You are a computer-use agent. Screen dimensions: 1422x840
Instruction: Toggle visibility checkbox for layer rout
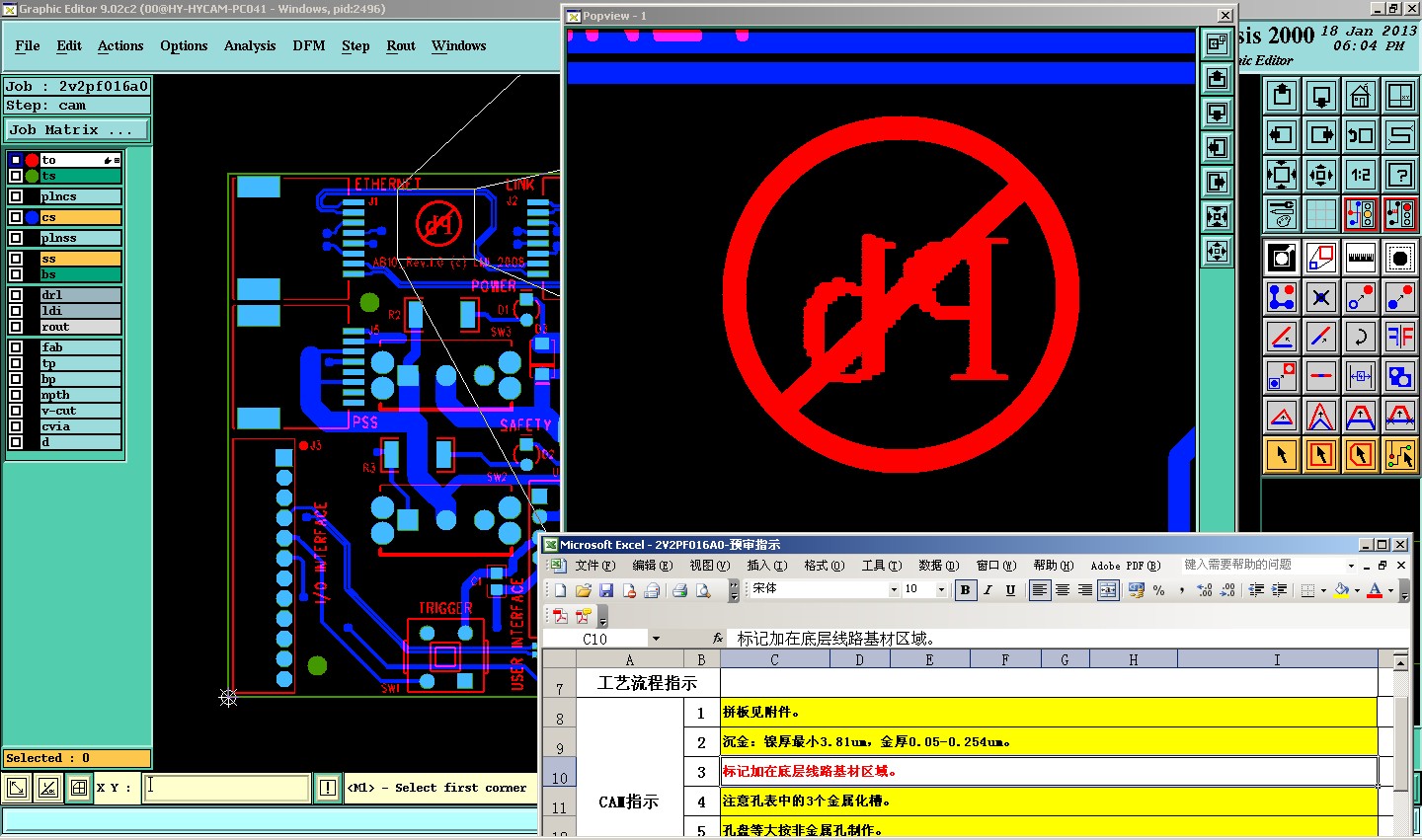[x=16, y=327]
